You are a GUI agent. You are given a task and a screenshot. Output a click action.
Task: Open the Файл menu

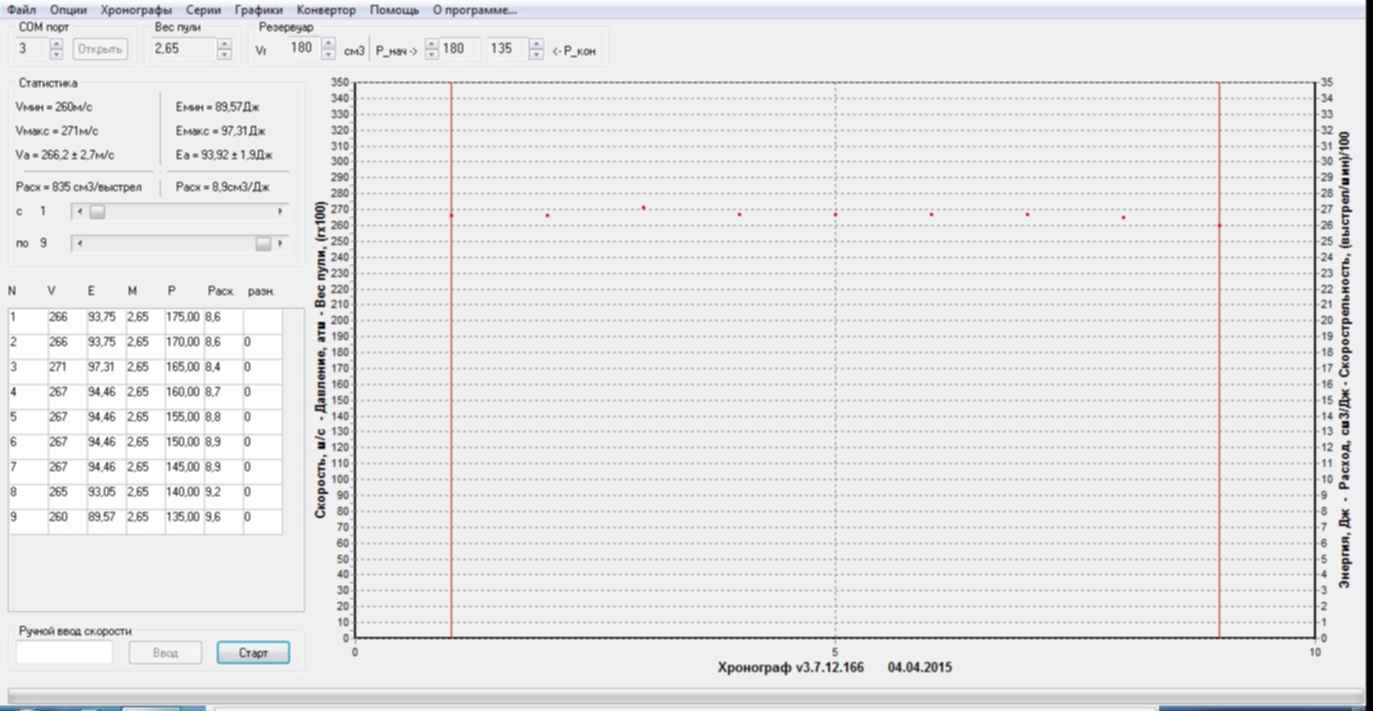[21, 10]
